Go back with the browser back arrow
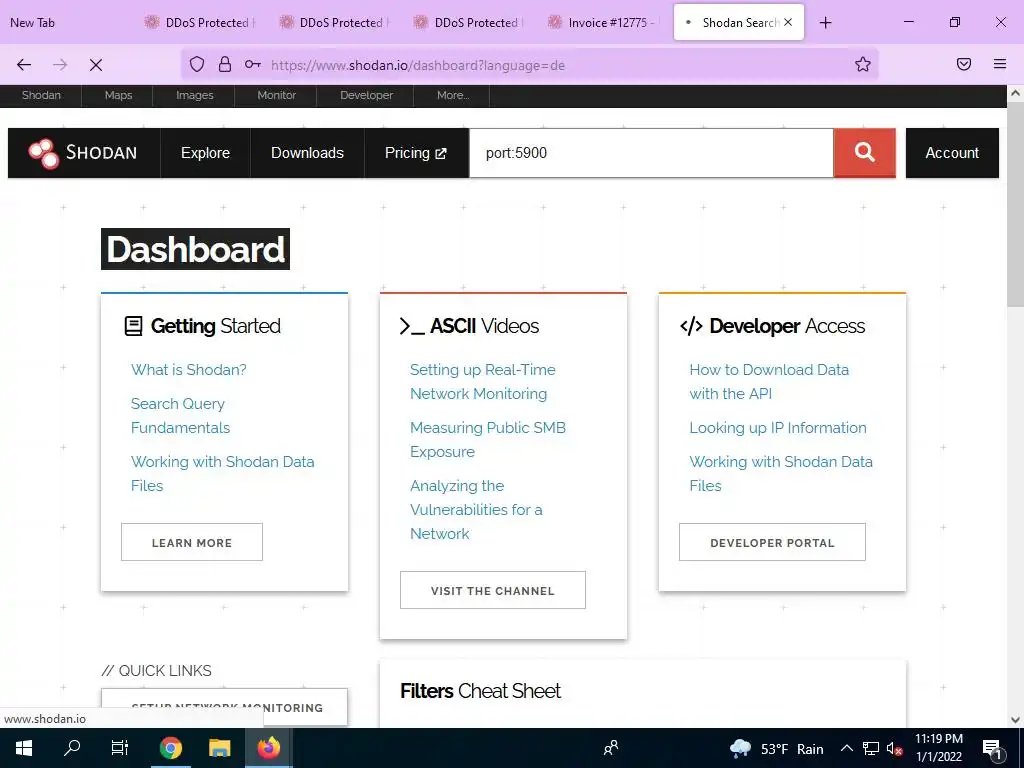Image resolution: width=1024 pixels, height=768 pixels. click(24, 65)
